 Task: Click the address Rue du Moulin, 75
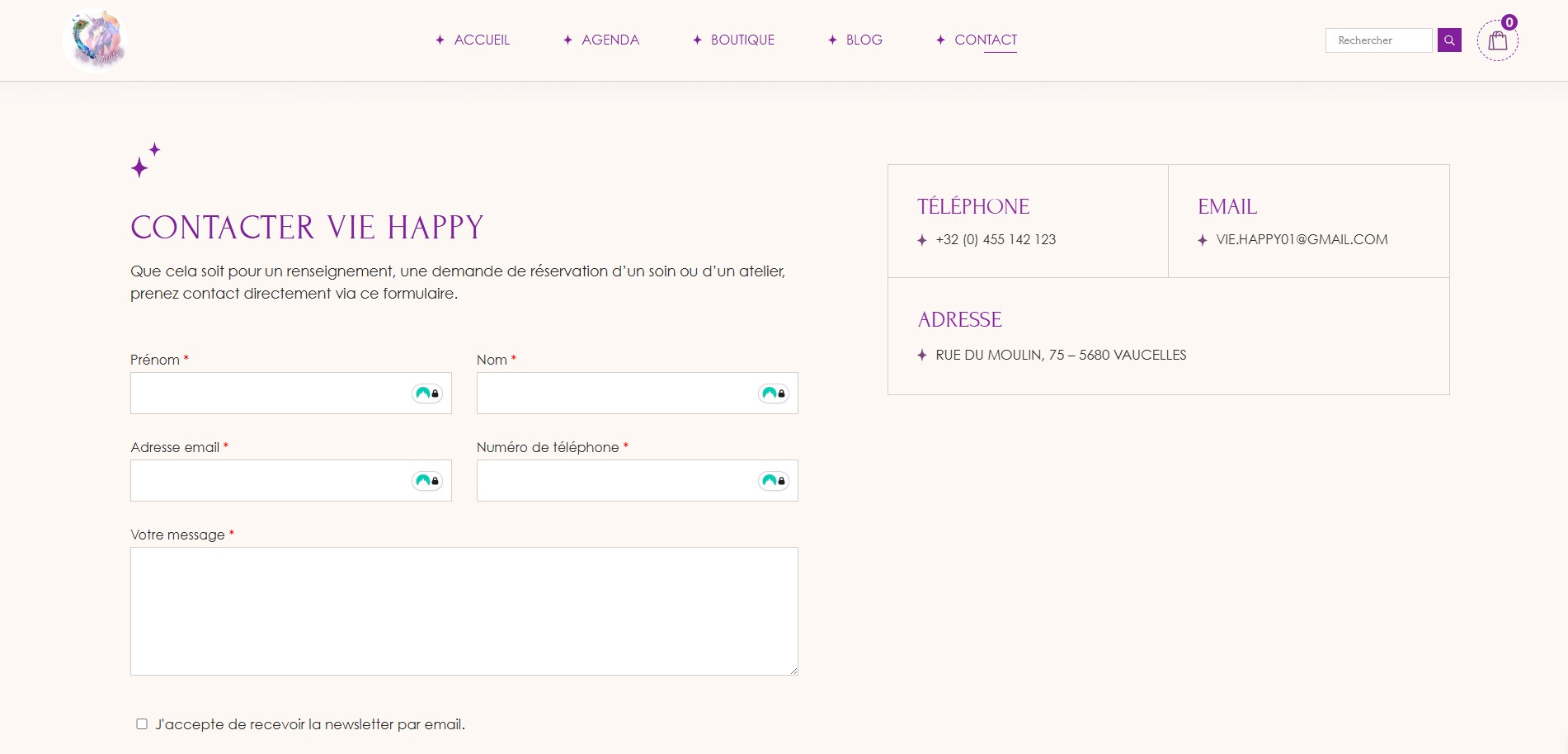(1061, 355)
